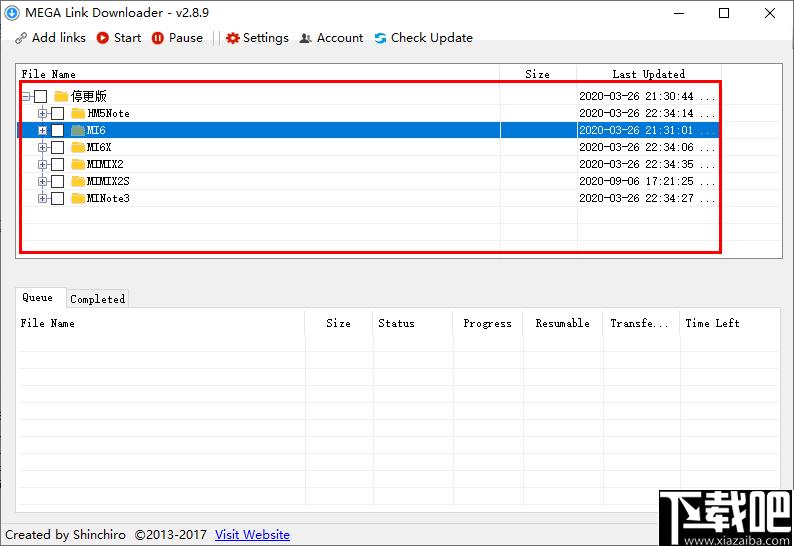Screen dimensions: 794x546
Task: Click the Progress column header
Action: 487,323
